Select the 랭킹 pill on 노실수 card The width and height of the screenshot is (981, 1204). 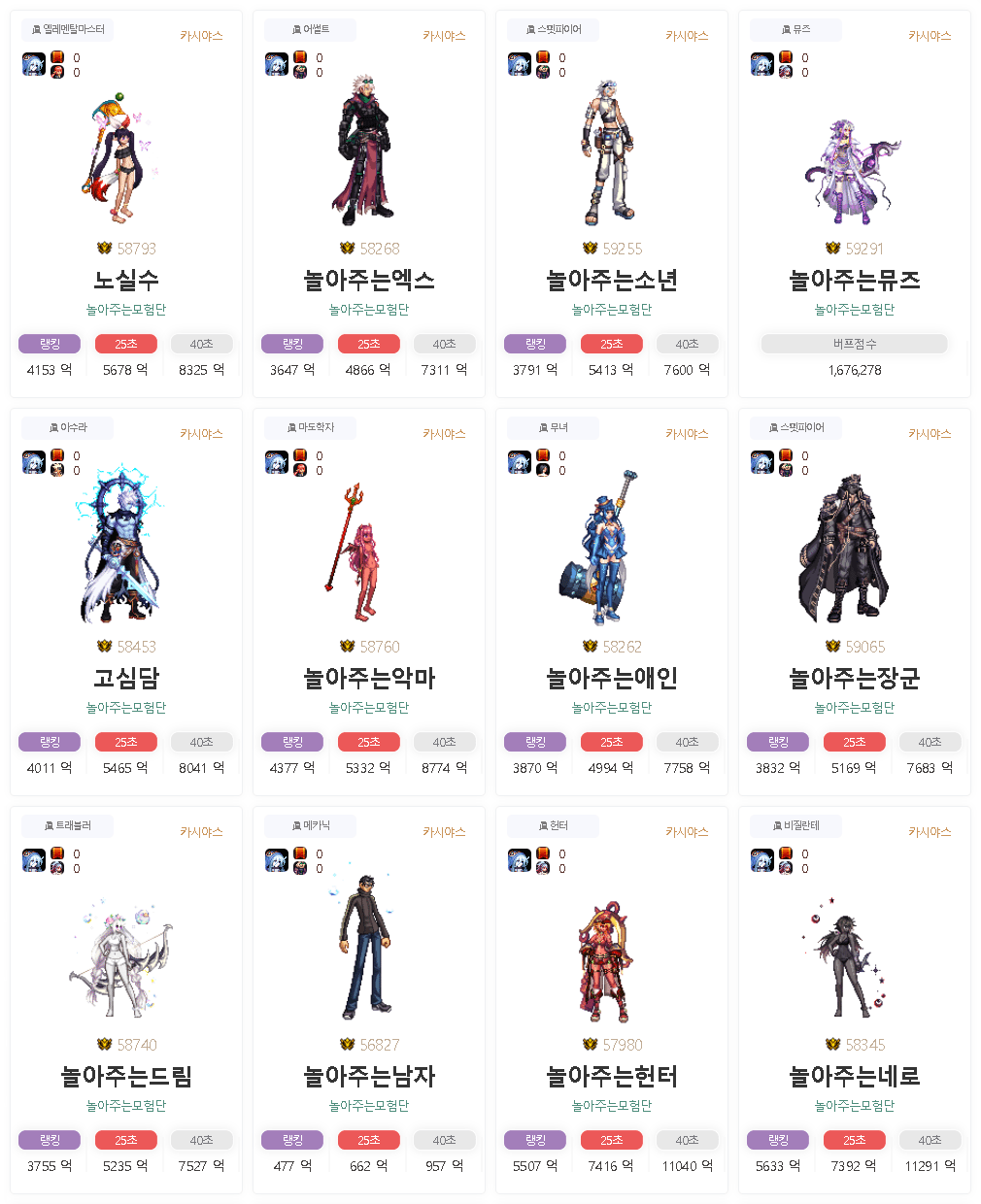(50, 344)
